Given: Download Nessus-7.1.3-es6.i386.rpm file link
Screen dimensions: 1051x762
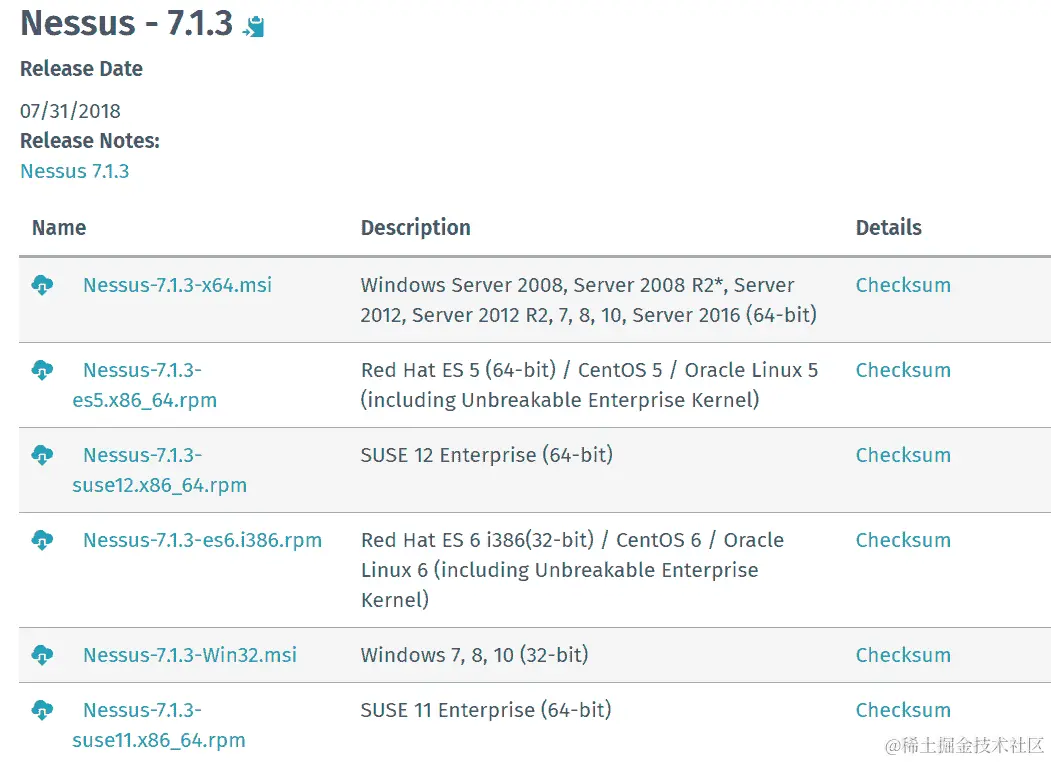Looking at the screenshot, I should click(x=202, y=540).
